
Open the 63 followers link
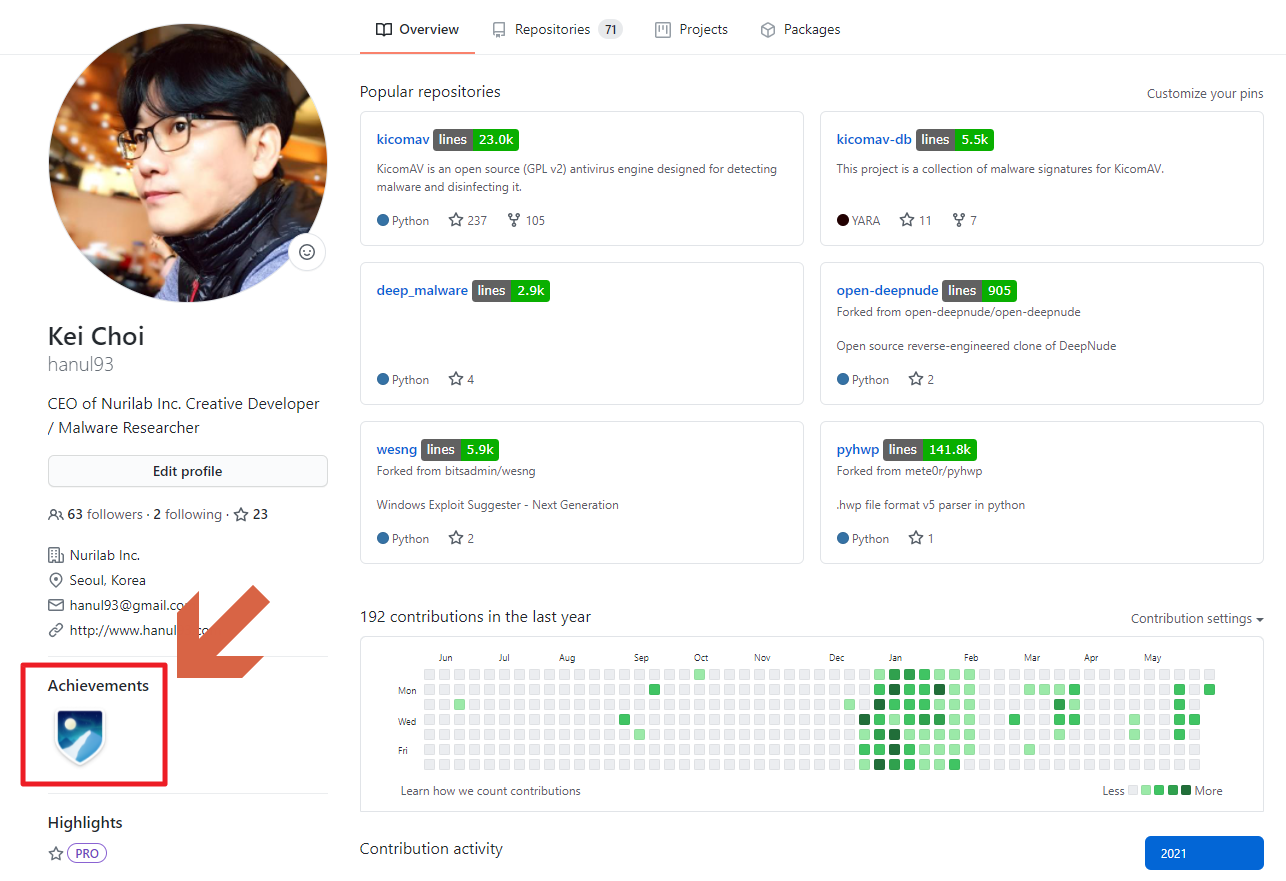(96, 515)
